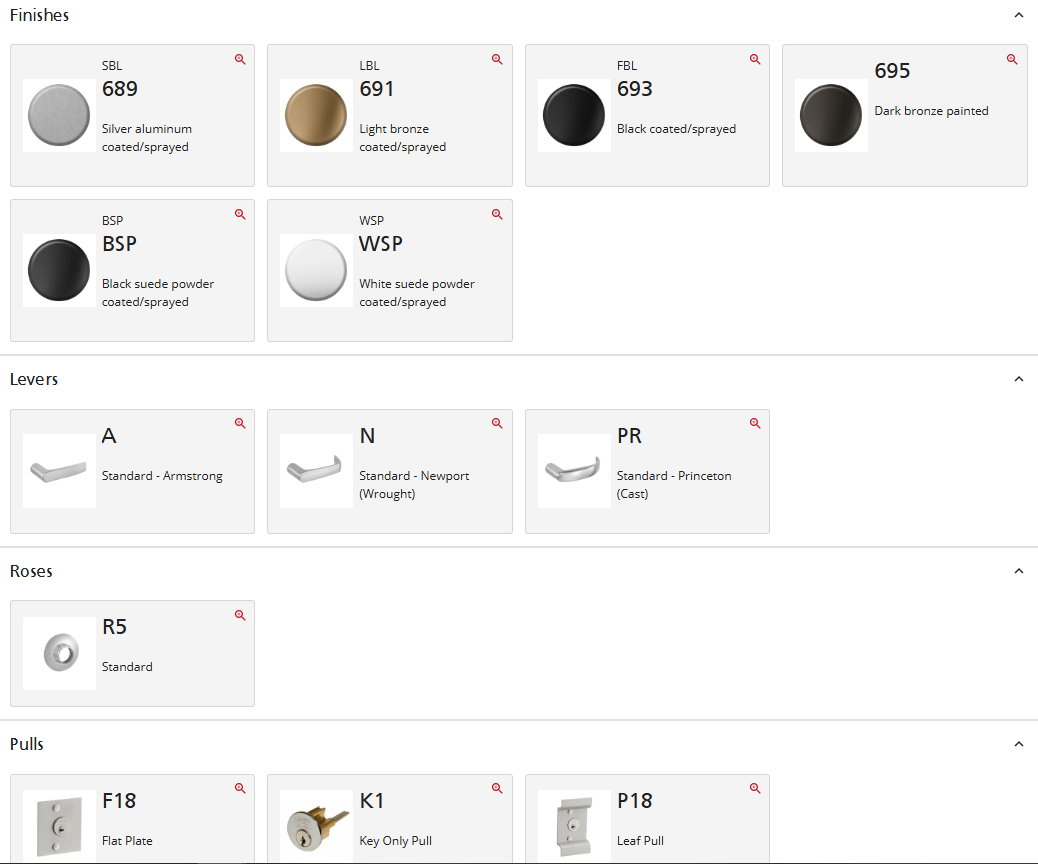Click the Newport lever thumbnail
Screen dimensions: 1038x864
point(316,471)
